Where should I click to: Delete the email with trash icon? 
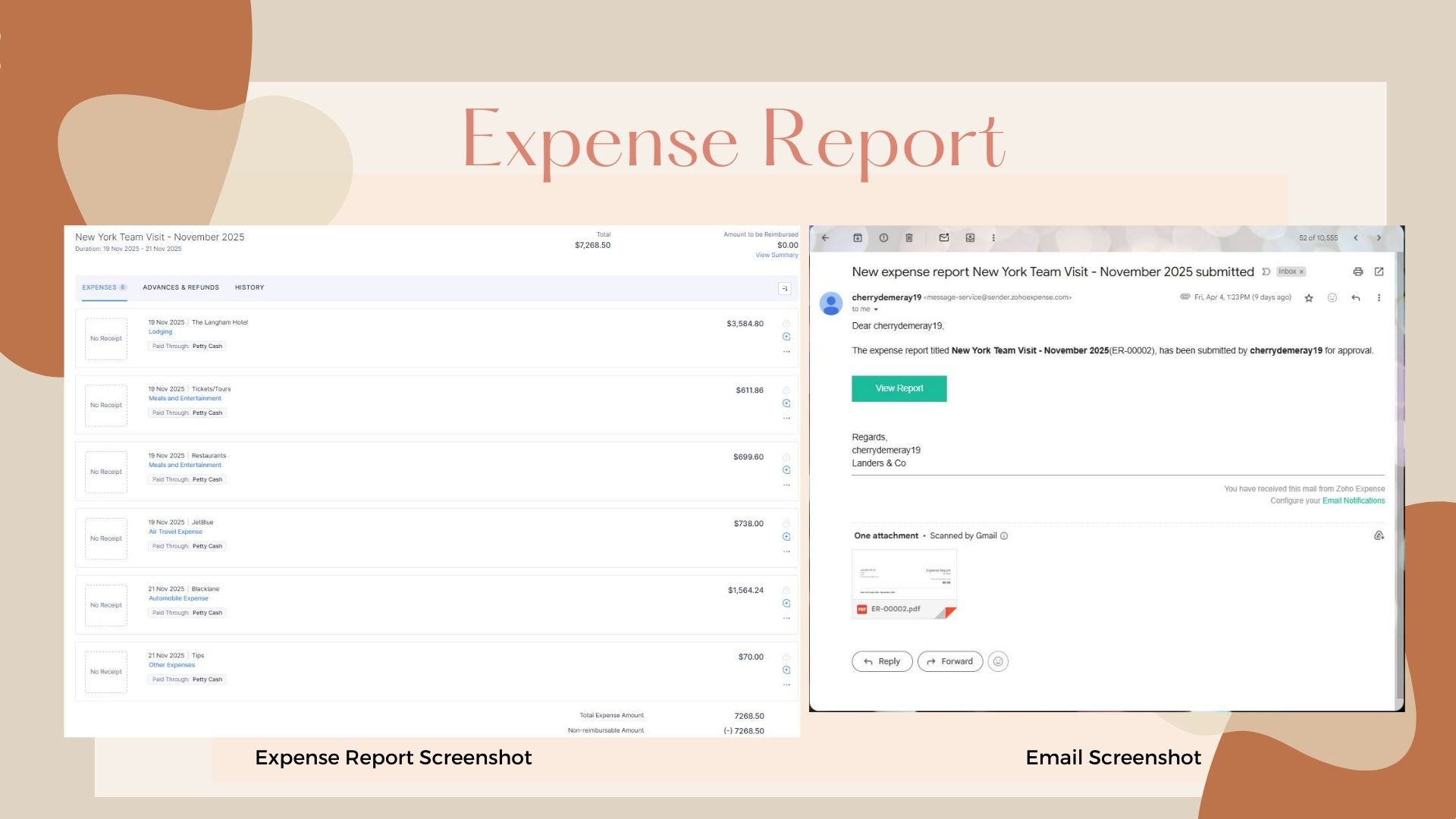click(909, 238)
